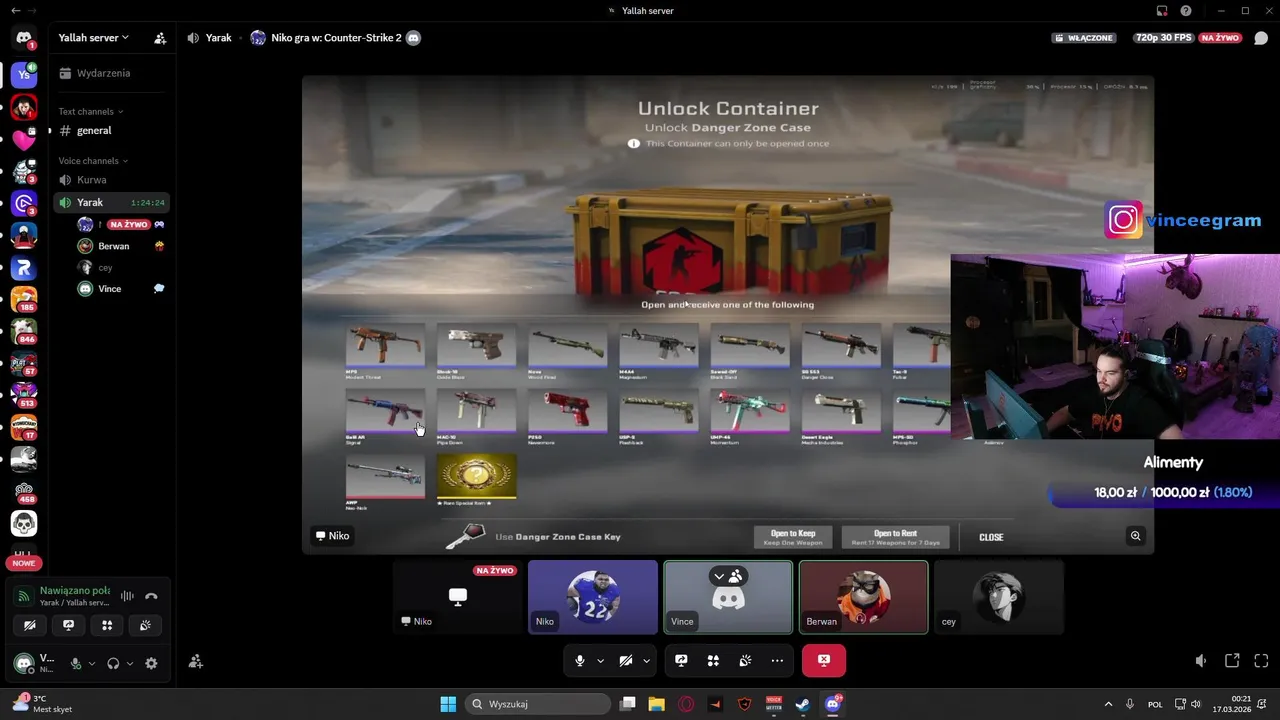Open voice connection signal info icon

(24, 596)
